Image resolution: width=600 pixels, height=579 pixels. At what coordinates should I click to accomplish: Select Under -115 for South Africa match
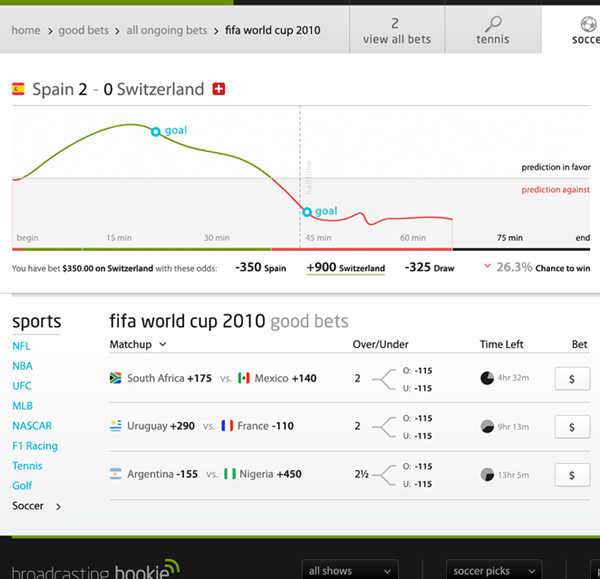tap(417, 388)
